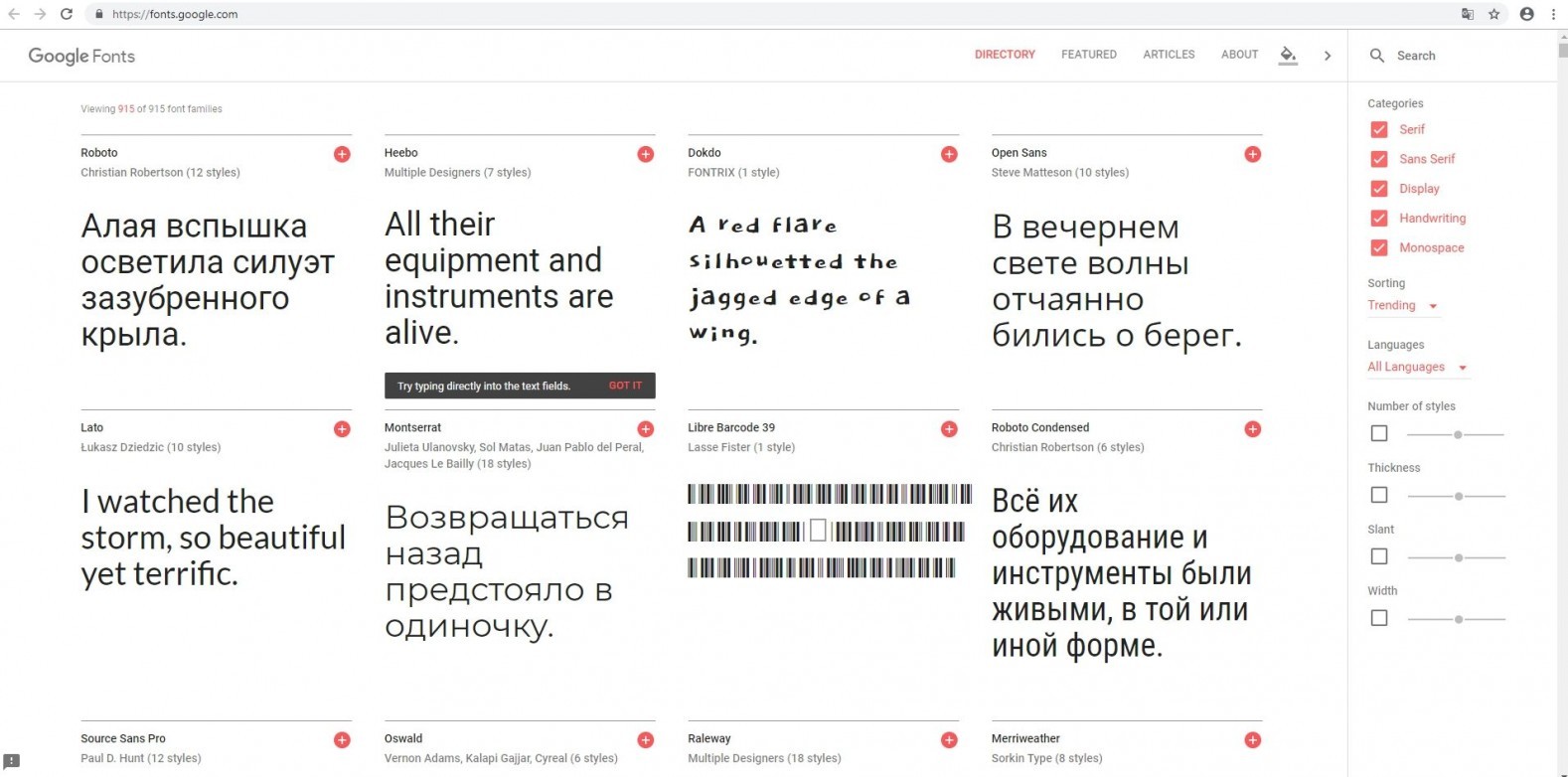1568x777 pixels.
Task: Open the All Languages dropdown
Action: (1418, 368)
